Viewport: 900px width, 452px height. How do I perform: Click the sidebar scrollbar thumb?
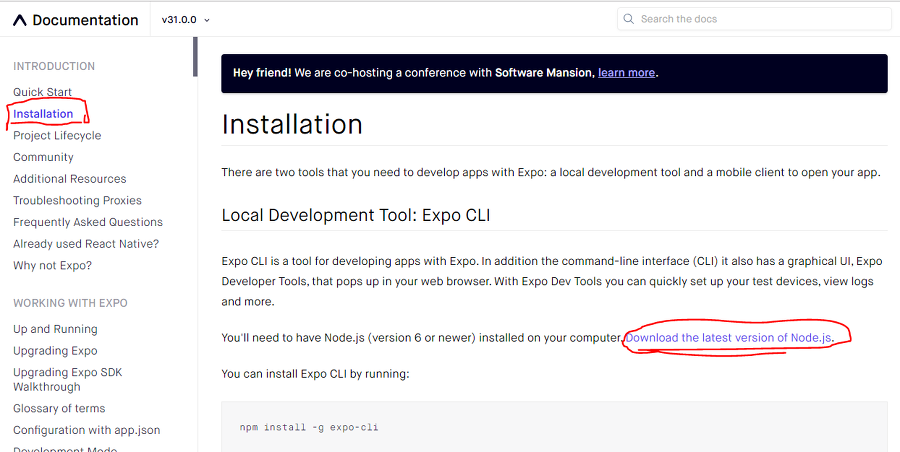click(x=195, y=57)
